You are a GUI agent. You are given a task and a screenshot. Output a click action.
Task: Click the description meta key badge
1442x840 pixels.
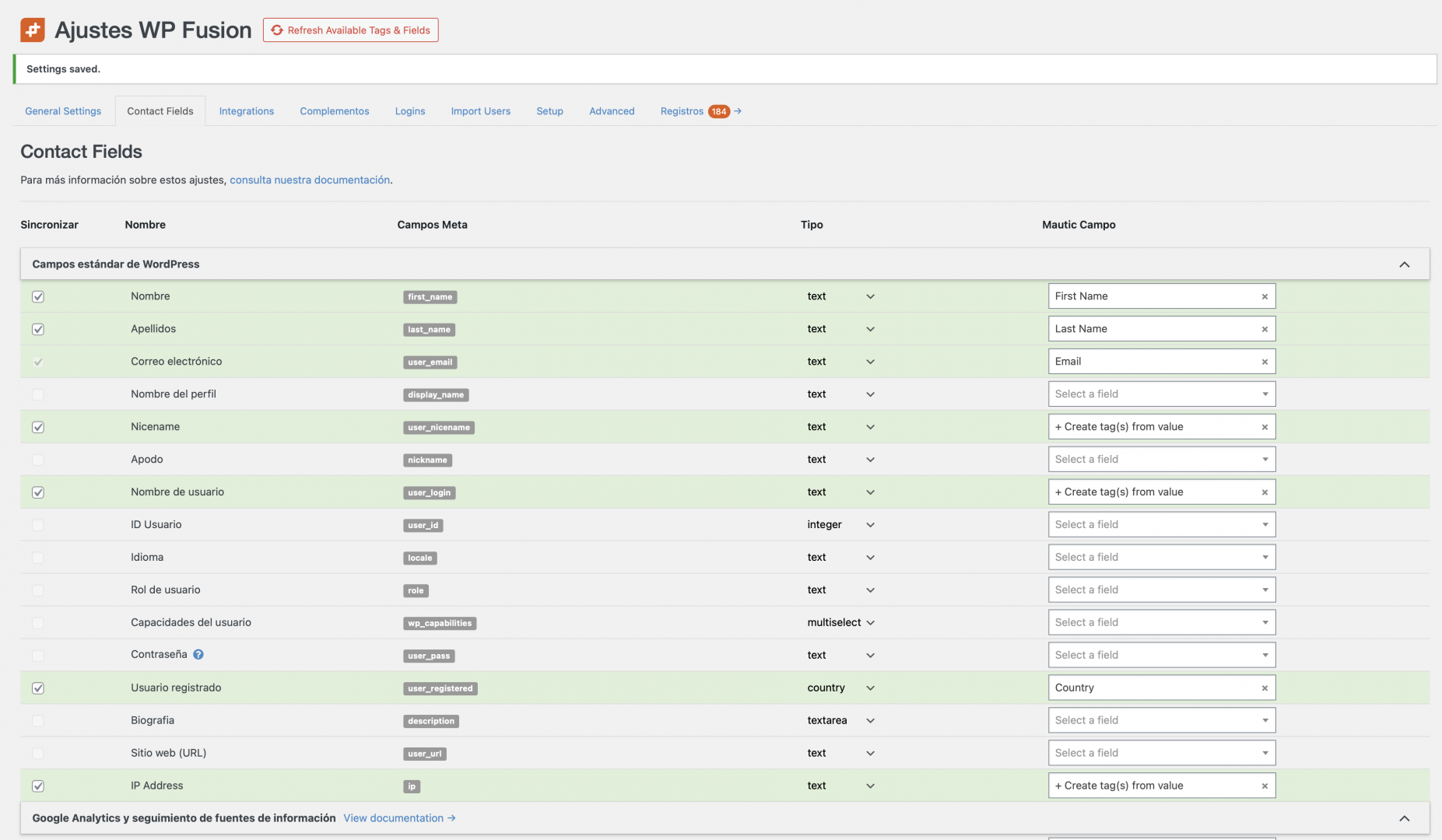coord(431,722)
